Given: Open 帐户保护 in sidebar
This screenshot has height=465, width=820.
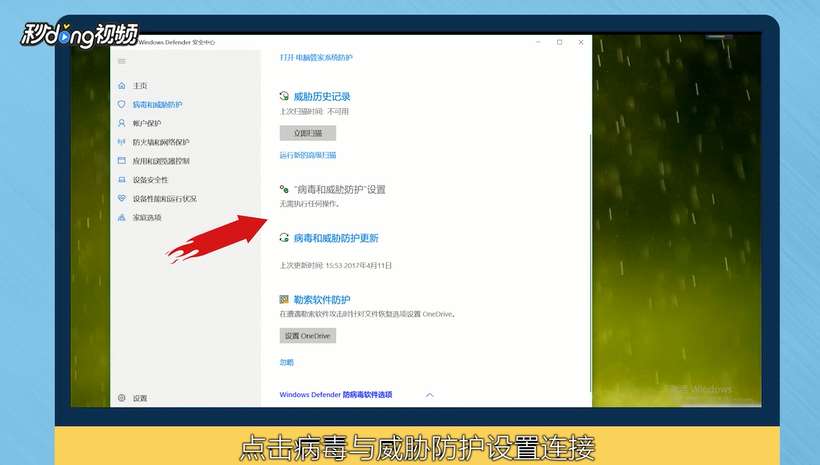Looking at the screenshot, I should click(146, 123).
